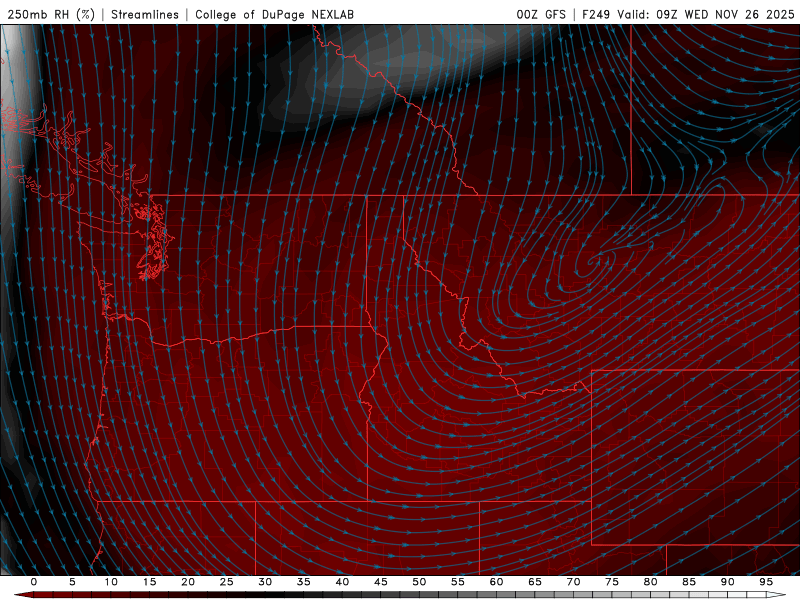This screenshot has height=600, width=800.
Task: Click the colorbar value label 15
Action: [x=149, y=582]
